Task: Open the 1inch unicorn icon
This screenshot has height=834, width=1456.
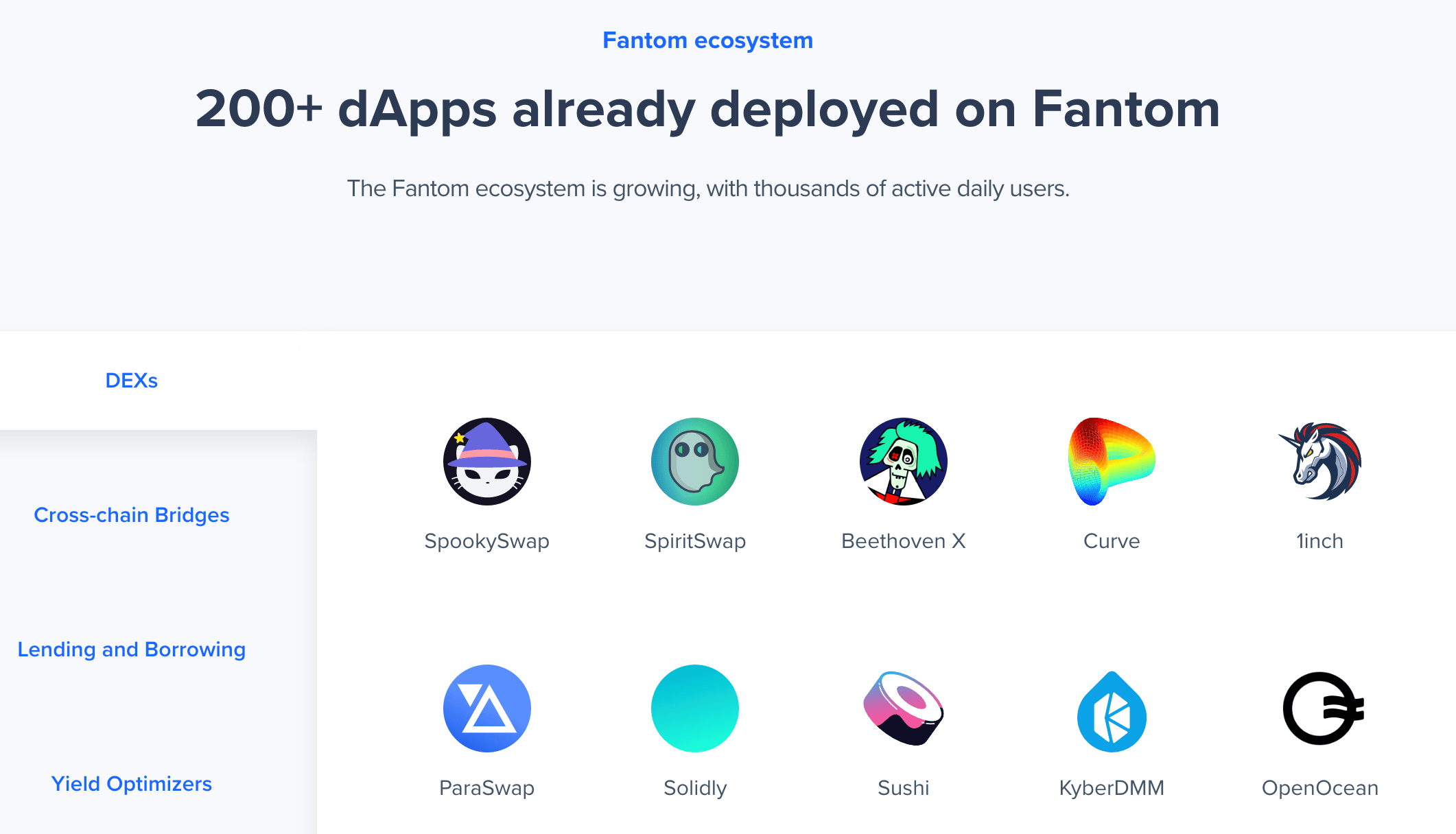Action: 1320,462
